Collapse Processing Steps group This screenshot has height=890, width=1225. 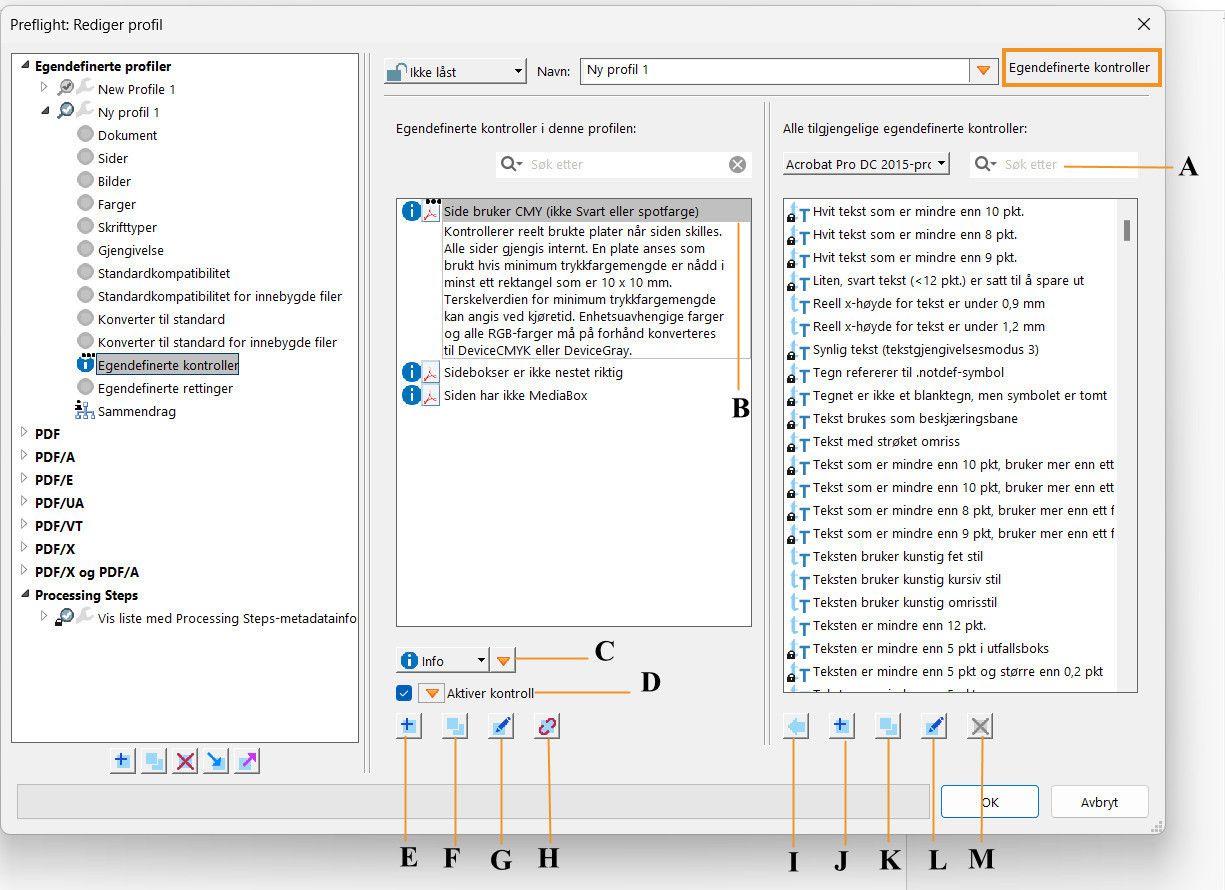[x=25, y=595]
